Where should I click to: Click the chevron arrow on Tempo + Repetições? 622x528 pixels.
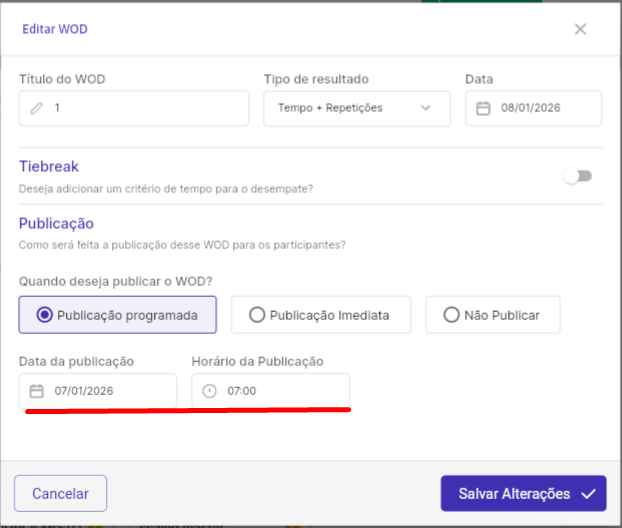pyautogui.click(x=425, y=108)
